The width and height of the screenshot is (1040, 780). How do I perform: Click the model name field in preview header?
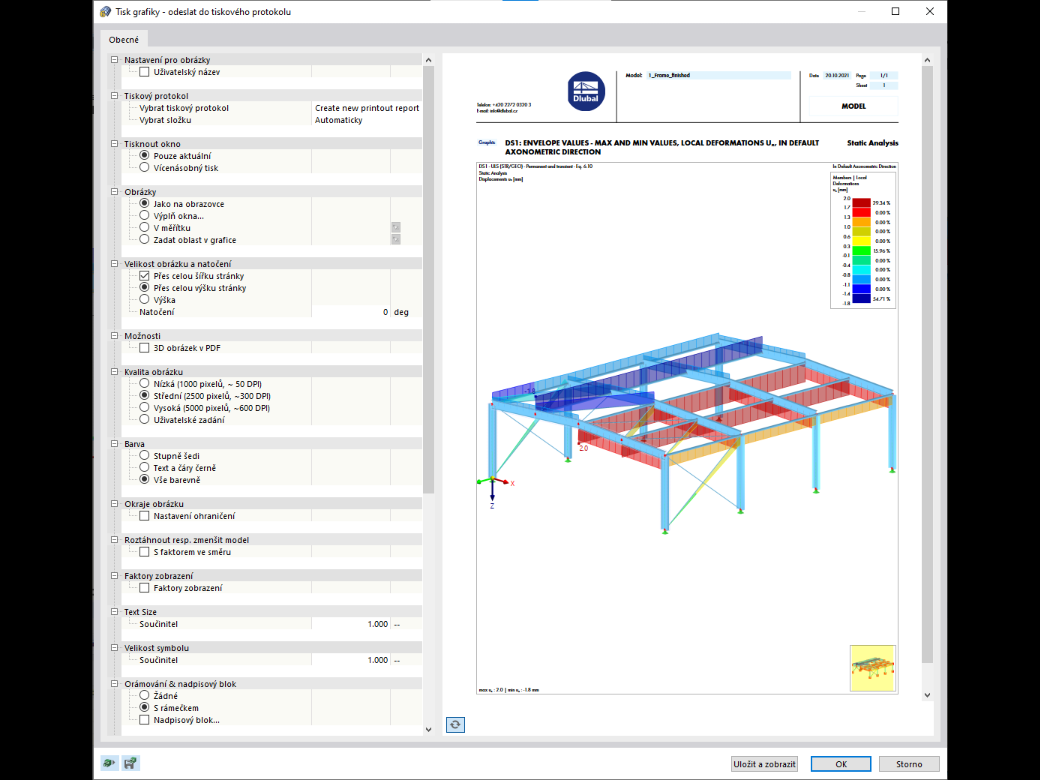pos(718,75)
